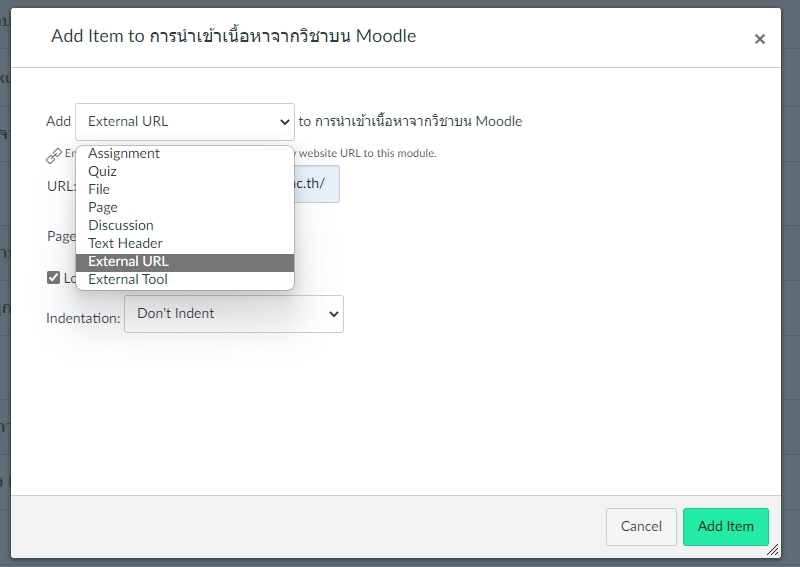This screenshot has width=800, height=567.
Task: Select the Page option in the list
Action: point(103,207)
